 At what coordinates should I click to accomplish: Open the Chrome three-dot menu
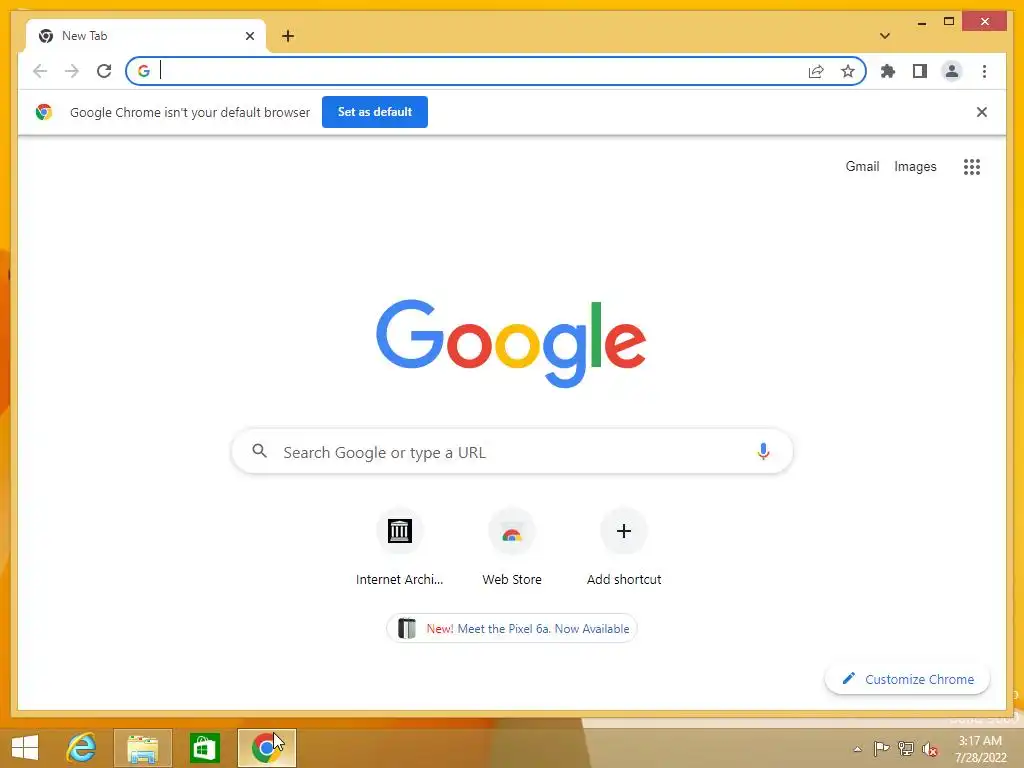(984, 71)
